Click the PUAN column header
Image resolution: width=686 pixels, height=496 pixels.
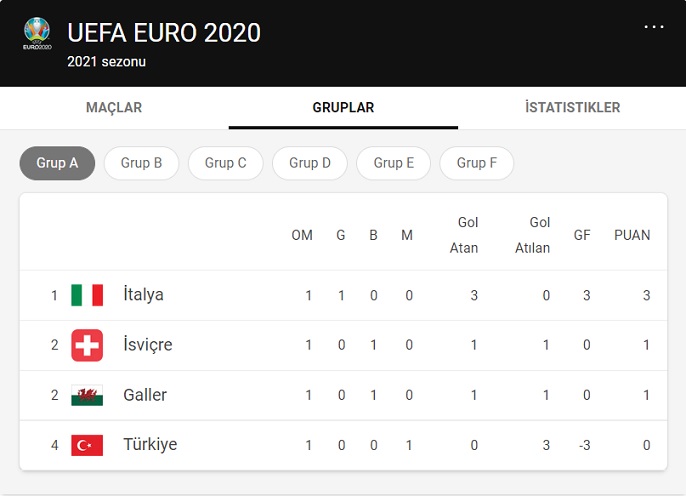(x=632, y=236)
